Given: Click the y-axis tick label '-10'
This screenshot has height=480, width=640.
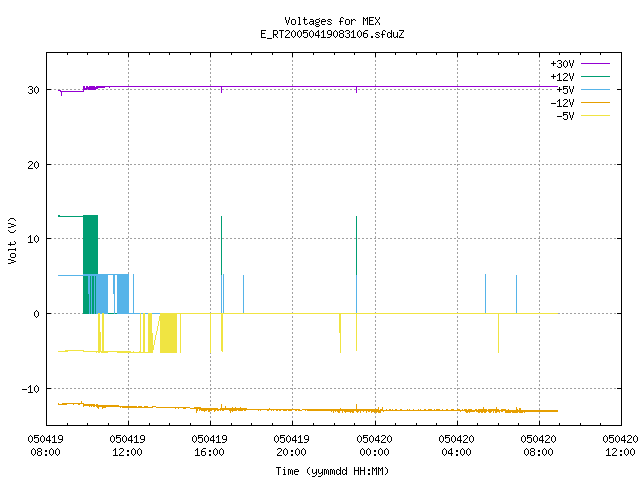Looking at the screenshot, I should coord(31,389).
